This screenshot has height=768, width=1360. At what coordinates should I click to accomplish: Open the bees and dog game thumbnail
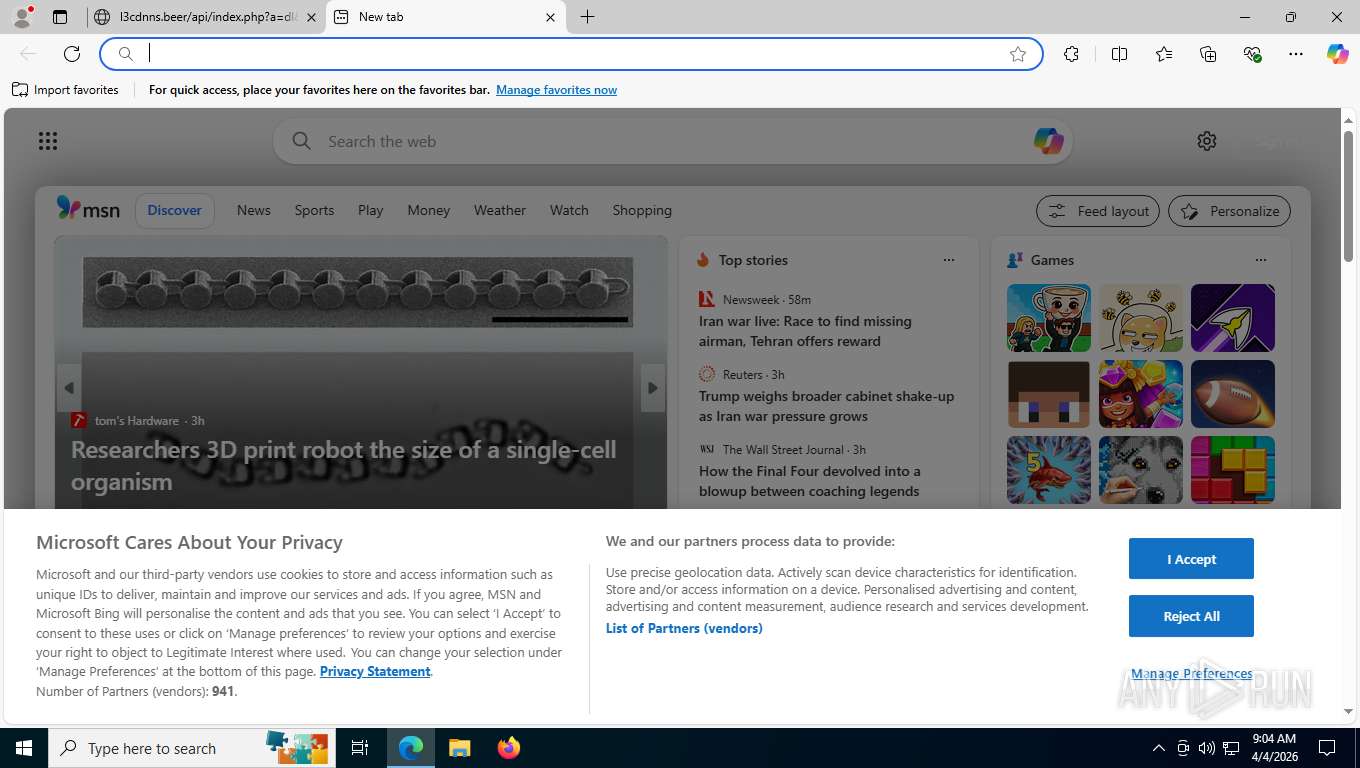pos(1141,318)
